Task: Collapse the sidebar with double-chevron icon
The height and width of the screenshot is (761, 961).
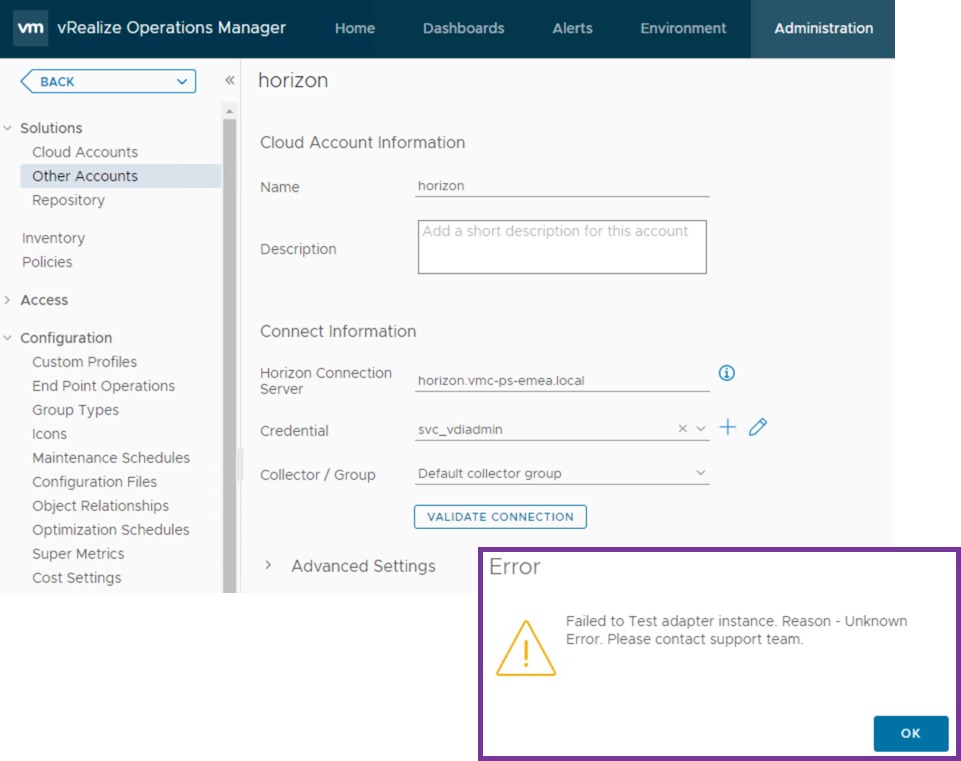Action: [230, 80]
